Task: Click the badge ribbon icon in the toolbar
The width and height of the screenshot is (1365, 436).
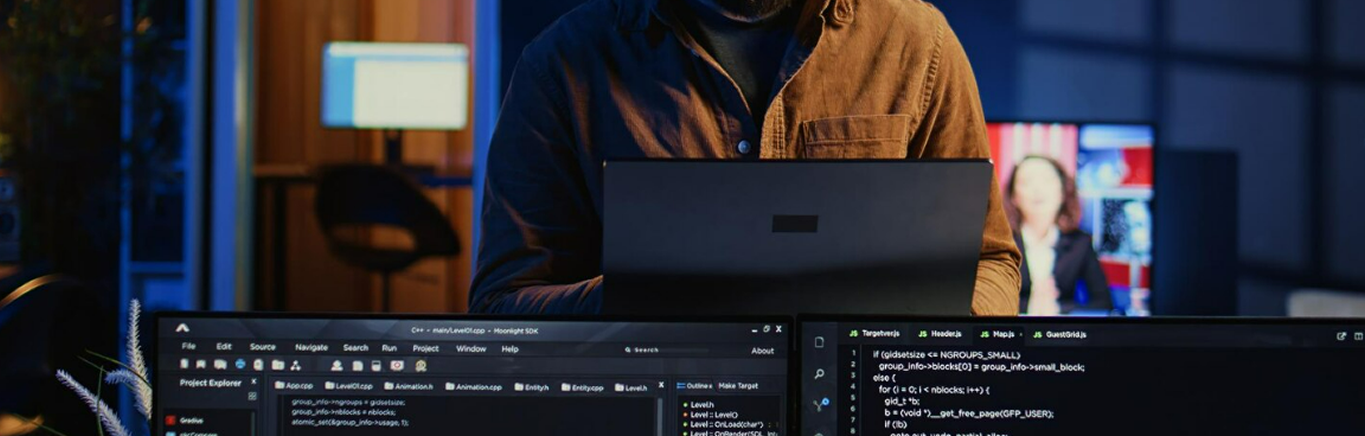Action: pyautogui.click(x=421, y=366)
